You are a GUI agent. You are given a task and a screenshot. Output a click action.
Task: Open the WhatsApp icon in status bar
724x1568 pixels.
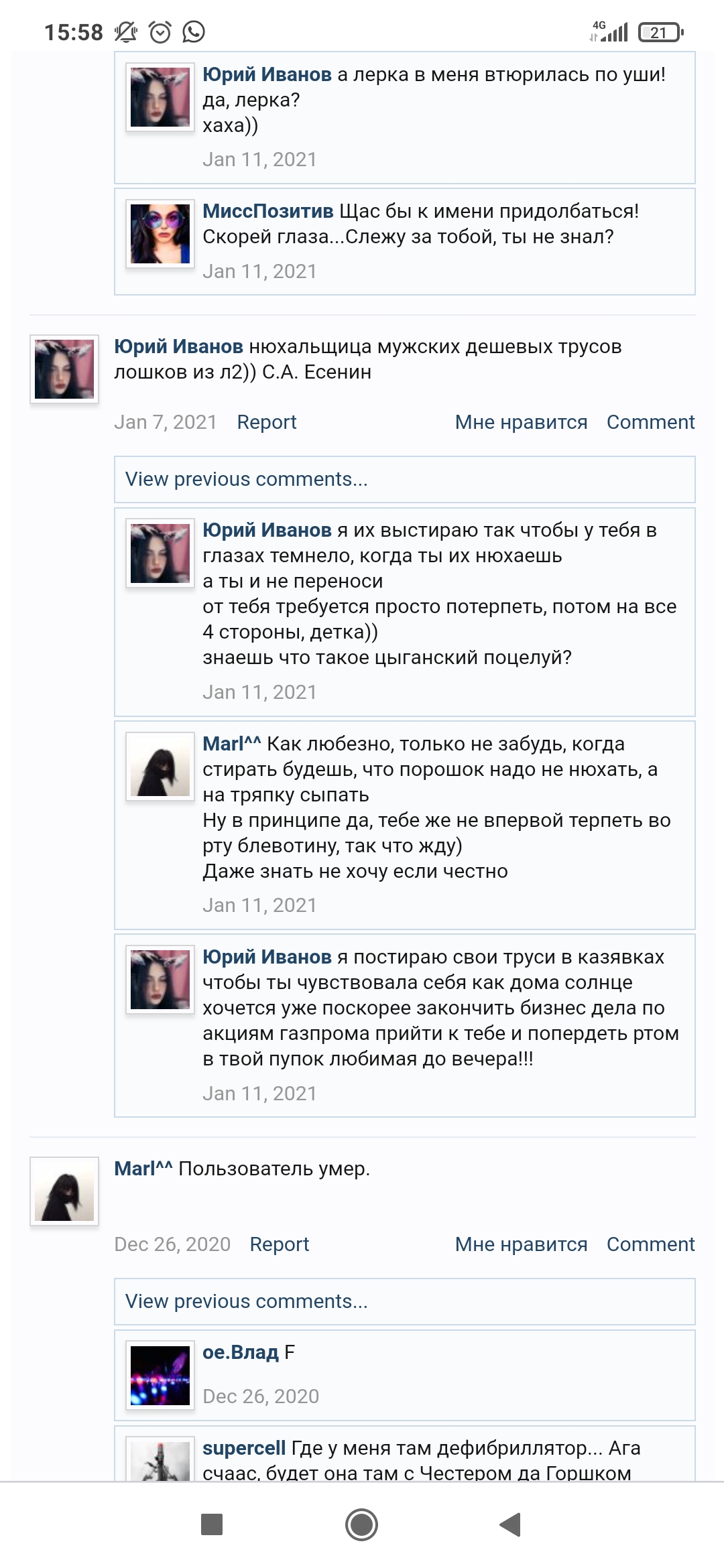tap(195, 29)
